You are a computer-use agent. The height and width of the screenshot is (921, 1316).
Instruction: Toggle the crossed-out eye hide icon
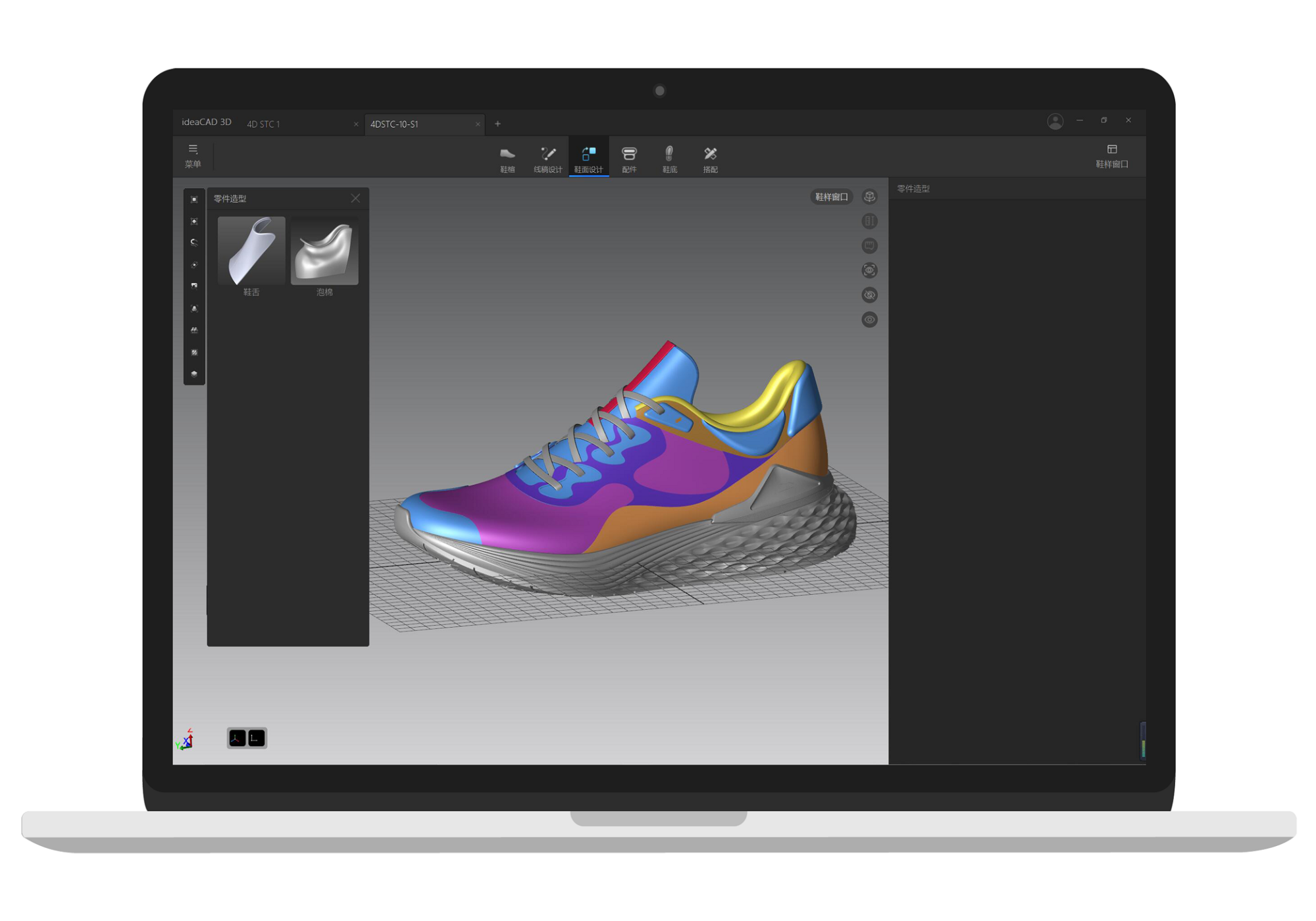869,295
